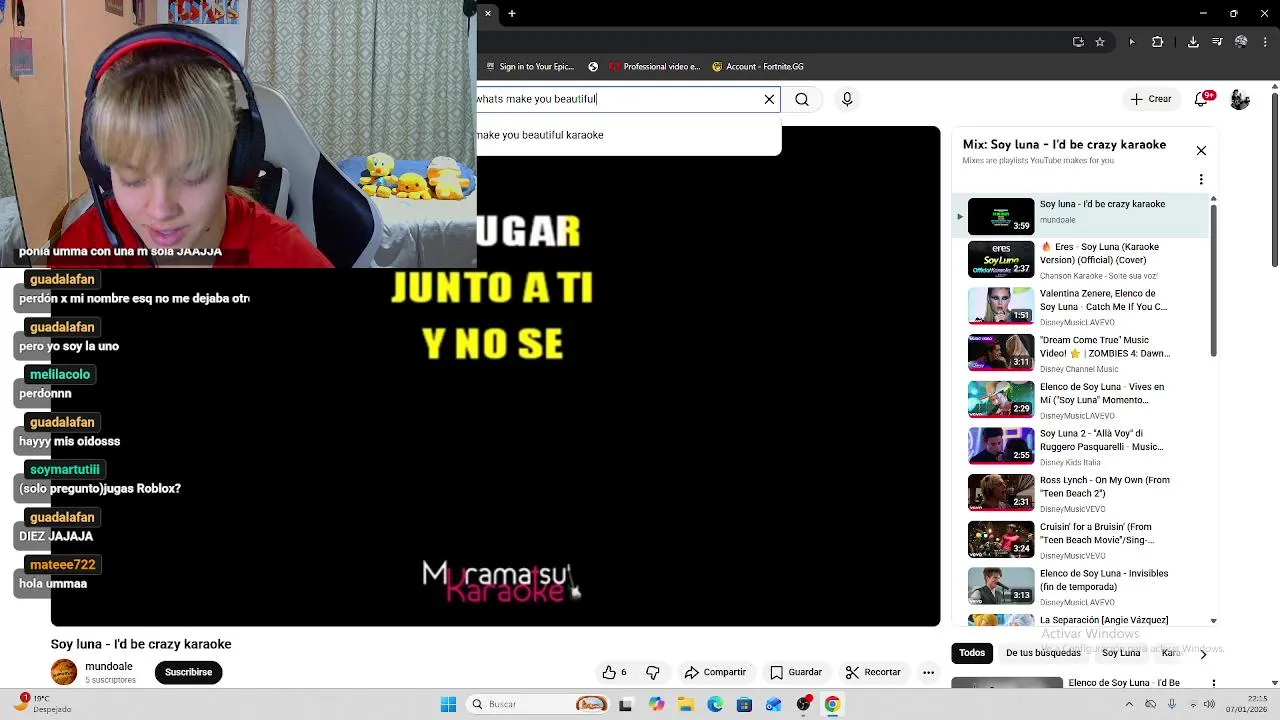
Task: Click the install/cast icon in address bar
Action: click(1078, 42)
